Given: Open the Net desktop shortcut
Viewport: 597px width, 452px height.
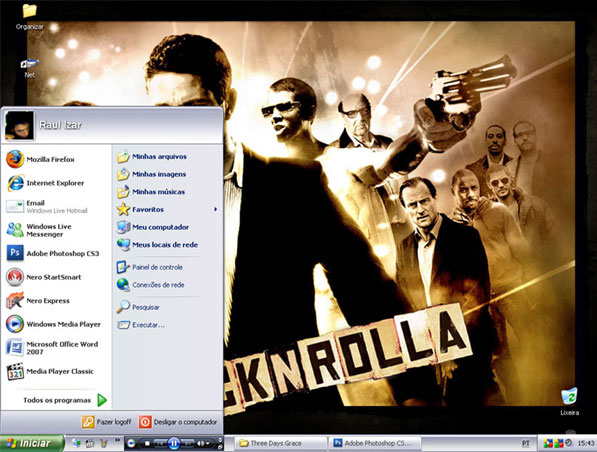Looking at the screenshot, I should point(29,67).
